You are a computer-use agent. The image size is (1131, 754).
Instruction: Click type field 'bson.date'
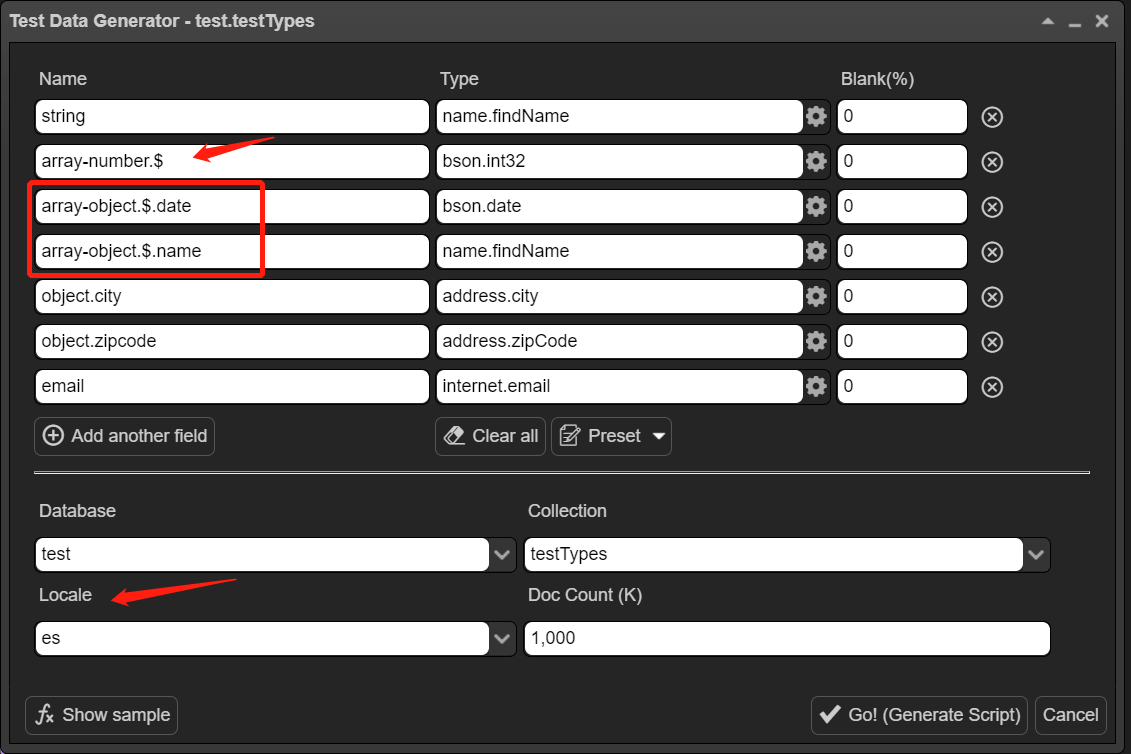[620, 206]
